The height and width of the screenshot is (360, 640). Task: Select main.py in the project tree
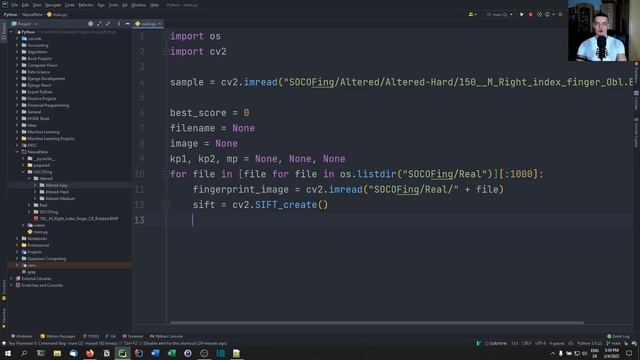[40, 232]
